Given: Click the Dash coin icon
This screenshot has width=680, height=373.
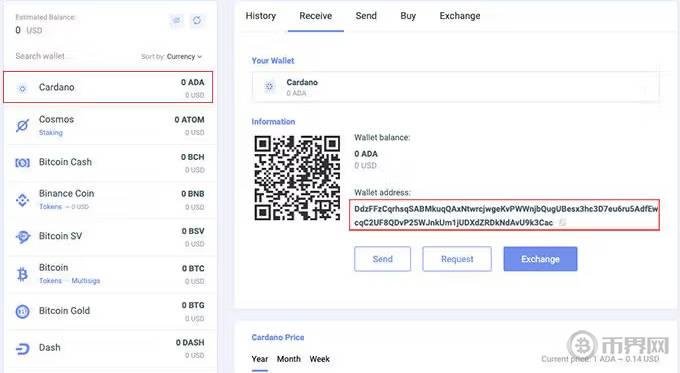Looking at the screenshot, I should tap(23, 349).
